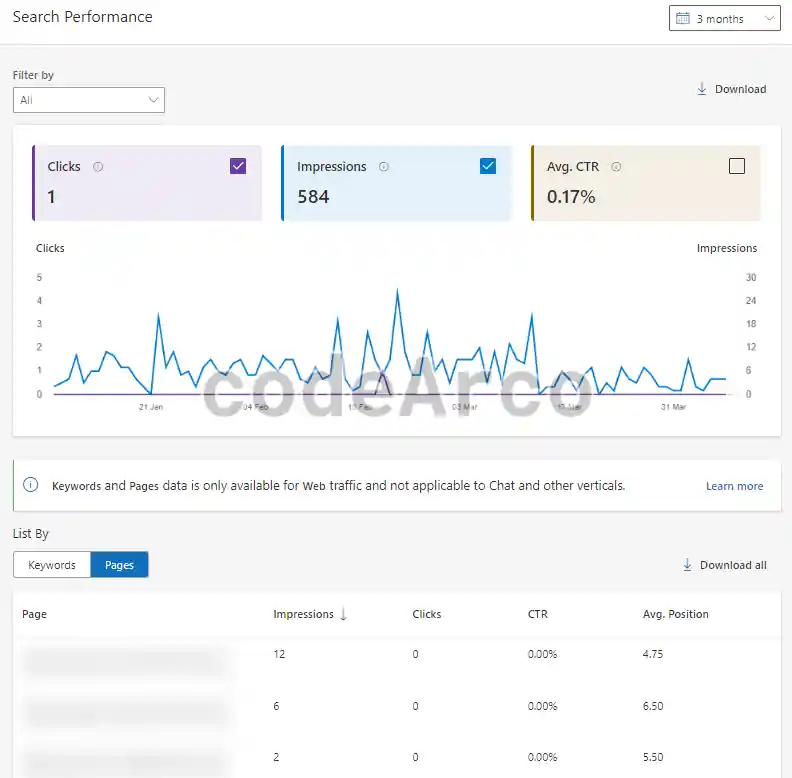This screenshot has height=778, width=792.
Task: Click the download arrow icon beside Download all
Action: point(687,565)
